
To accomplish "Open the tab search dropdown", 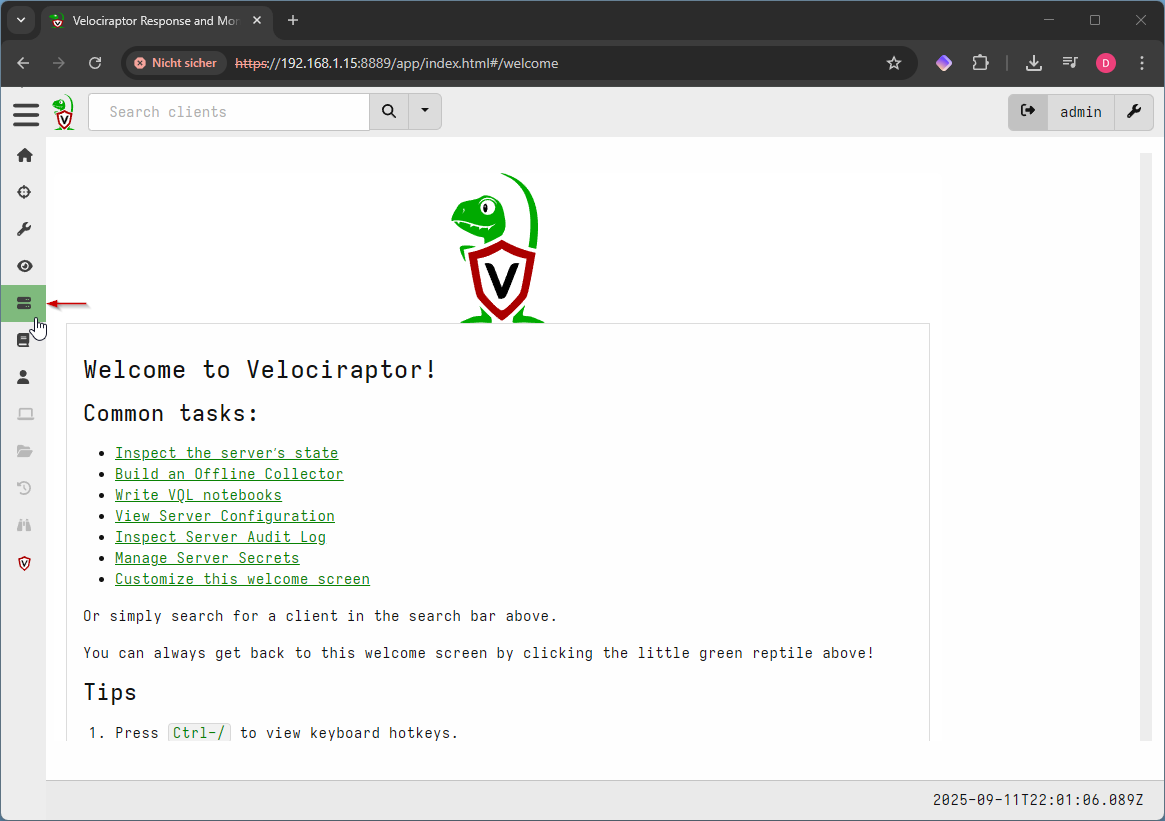I will pos(21,20).
